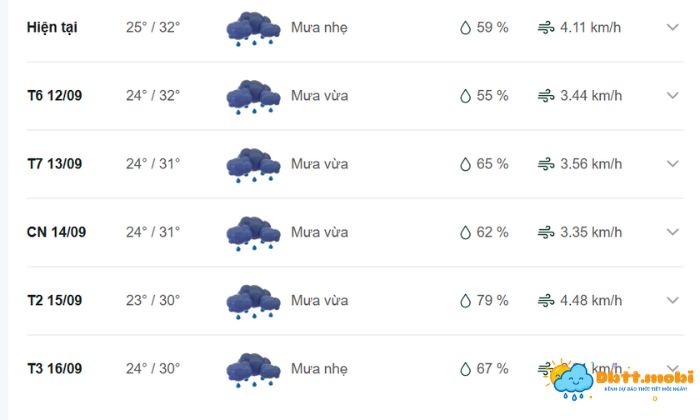Click the rain cloud icon for T3 16/09
Image resolution: width=700 pixels, height=420 pixels.
pos(252,370)
